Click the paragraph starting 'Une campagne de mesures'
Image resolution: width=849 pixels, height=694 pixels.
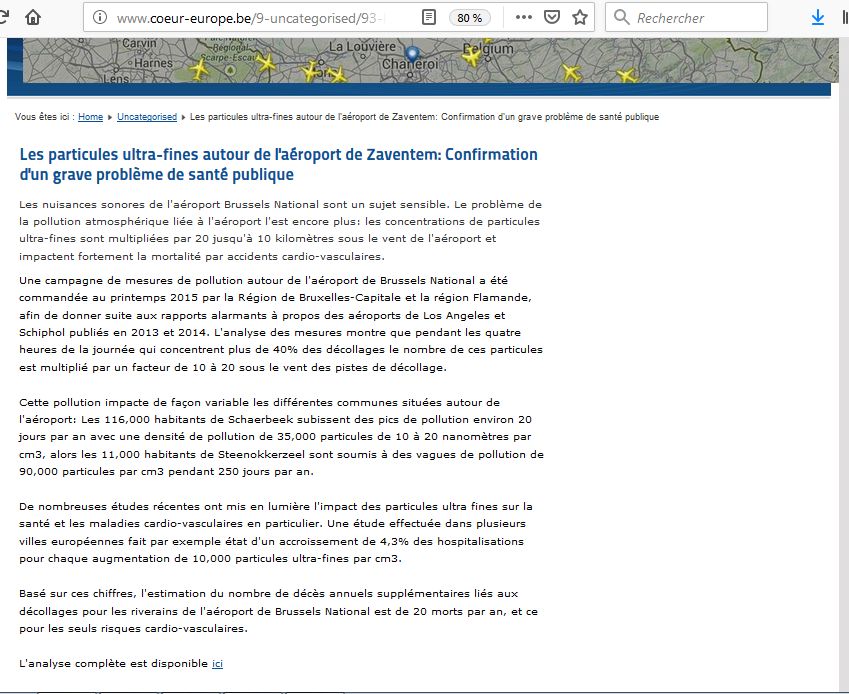coord(281,324)
